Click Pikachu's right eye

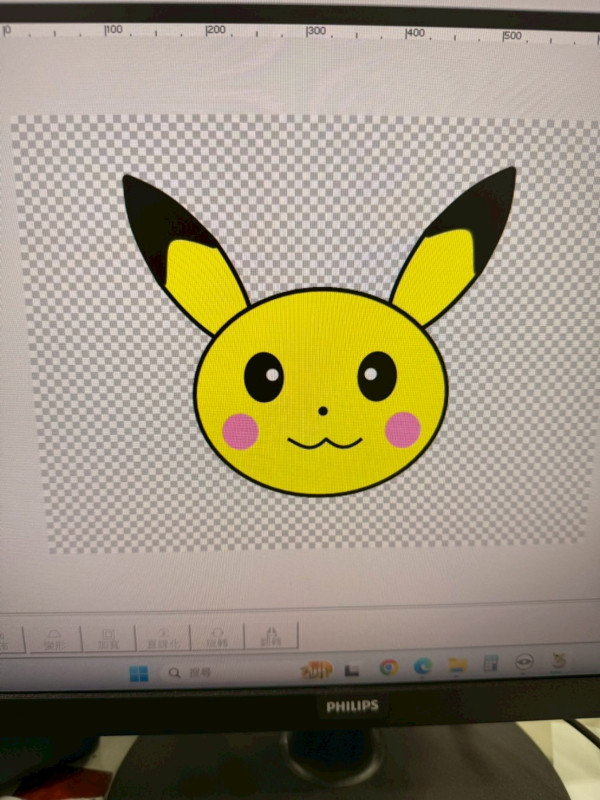pyautogui.click(x=377, y=376)
